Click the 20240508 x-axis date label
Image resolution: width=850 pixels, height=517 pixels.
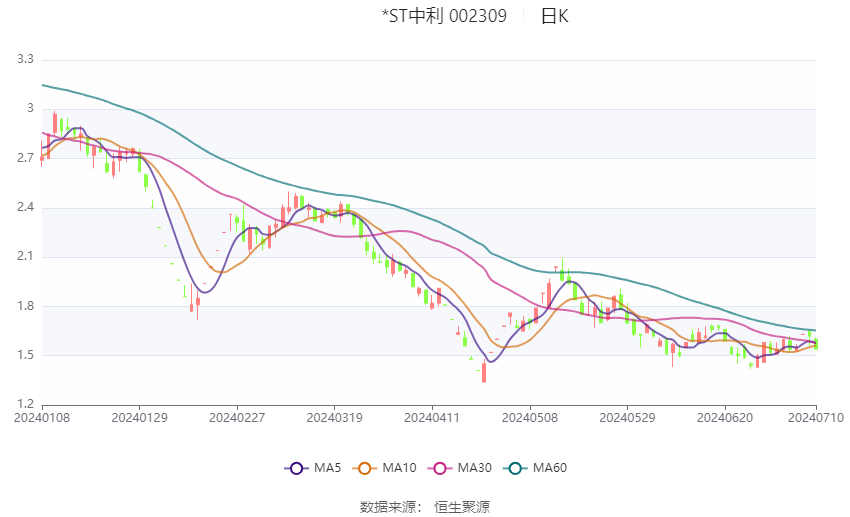tap(530, 418)
